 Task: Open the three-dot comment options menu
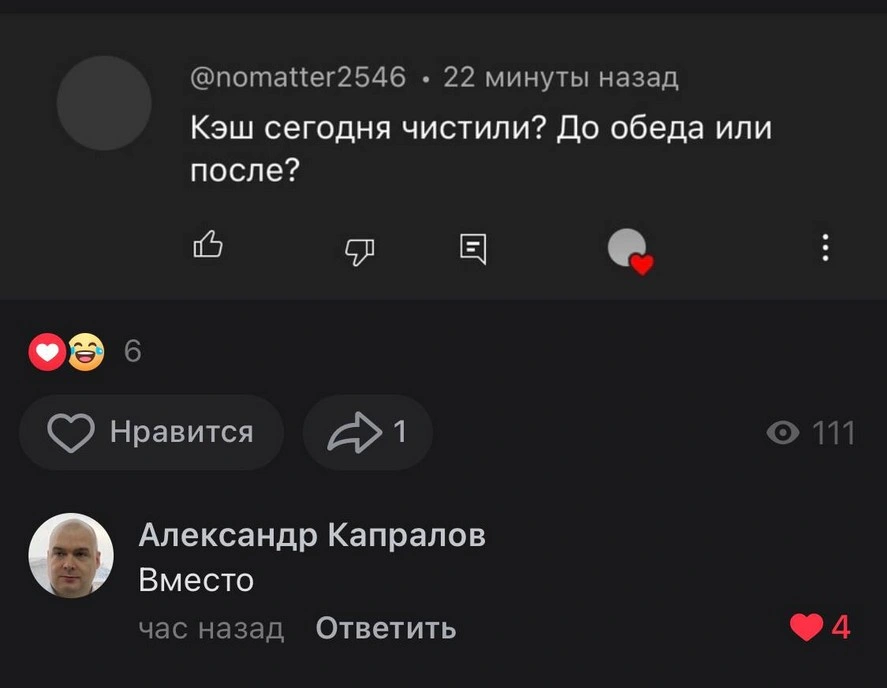pos(825,247)
